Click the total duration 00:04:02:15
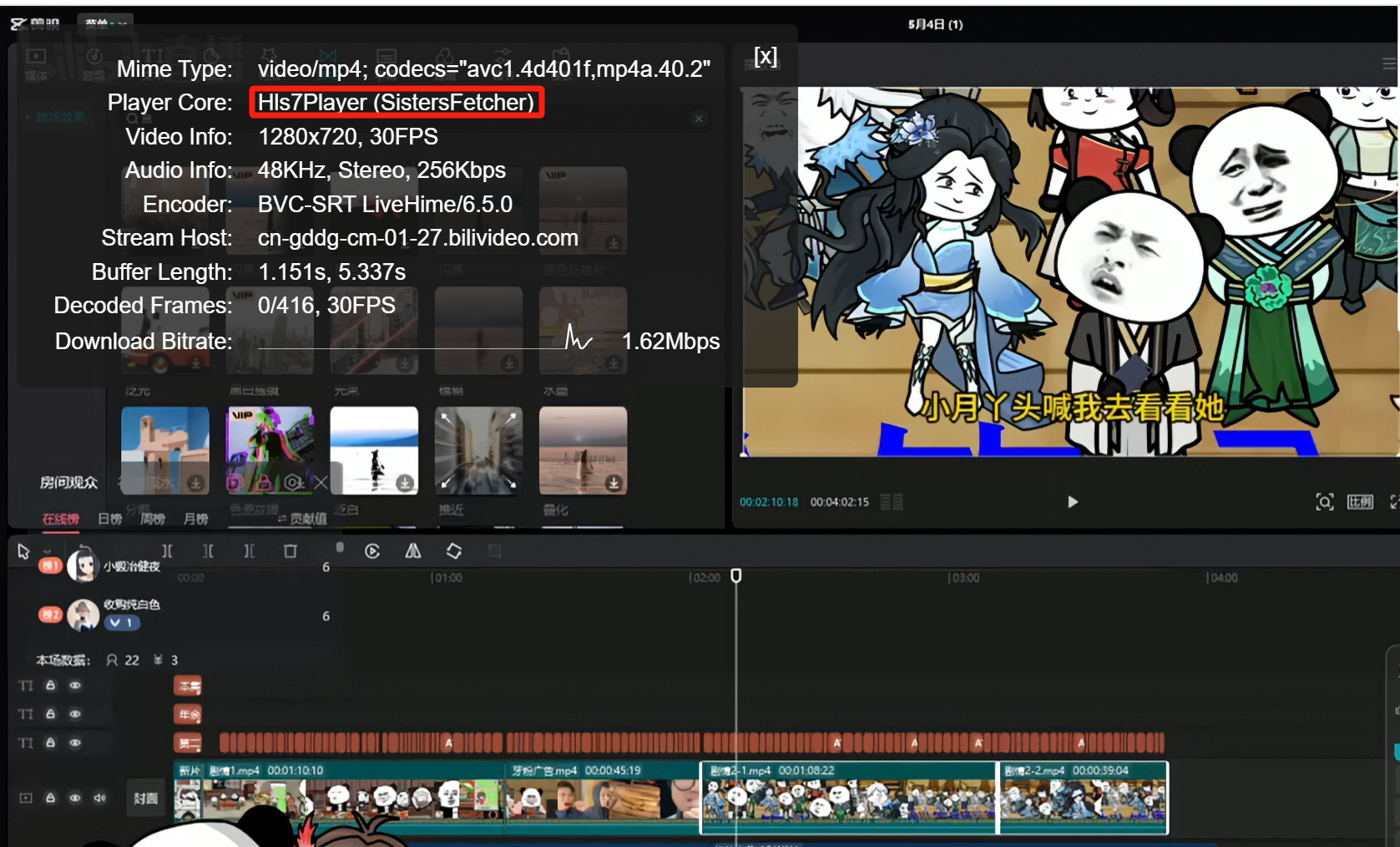The width and height of the screenshot is (1400, 847). (x=840, y=502)
